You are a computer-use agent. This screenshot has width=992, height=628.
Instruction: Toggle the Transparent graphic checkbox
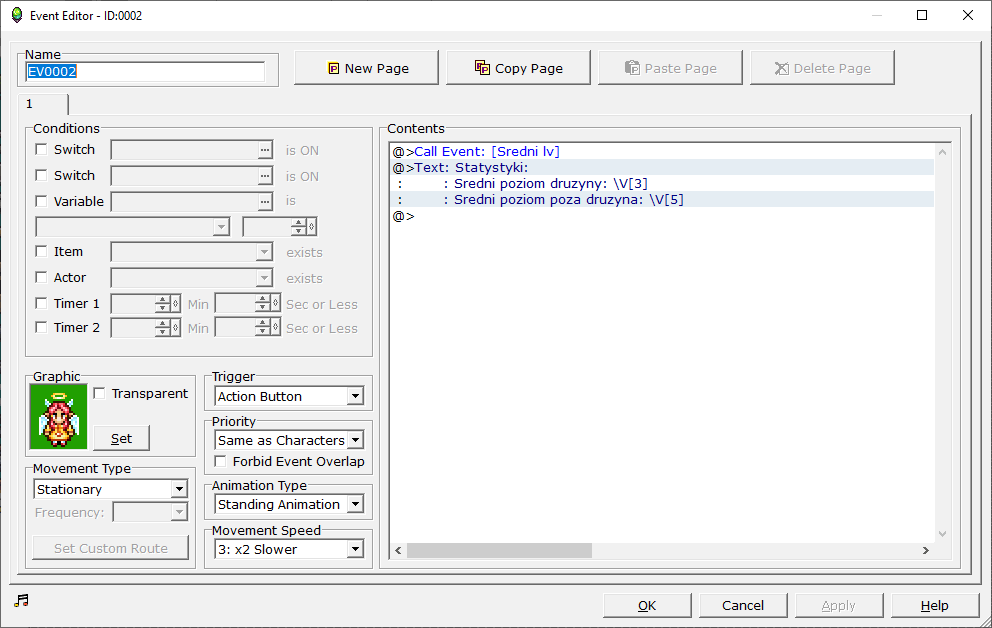(99, 393)
